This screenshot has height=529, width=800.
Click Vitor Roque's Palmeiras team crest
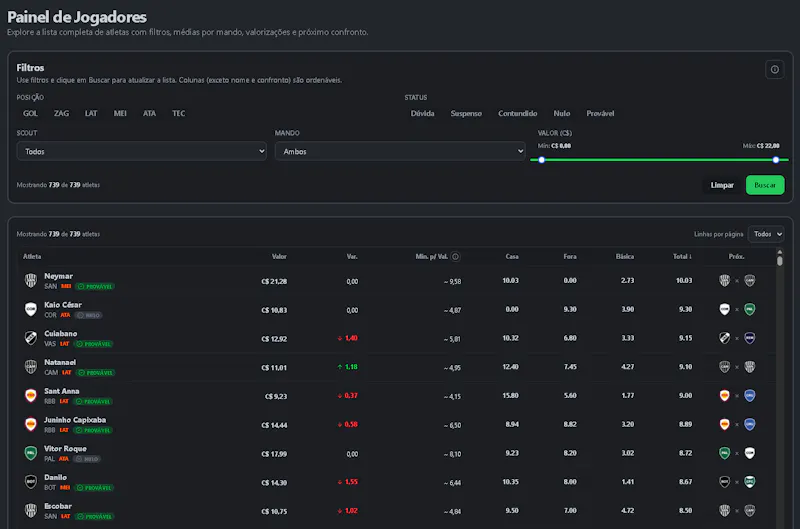pyautogui.click(x=31, y=453)
